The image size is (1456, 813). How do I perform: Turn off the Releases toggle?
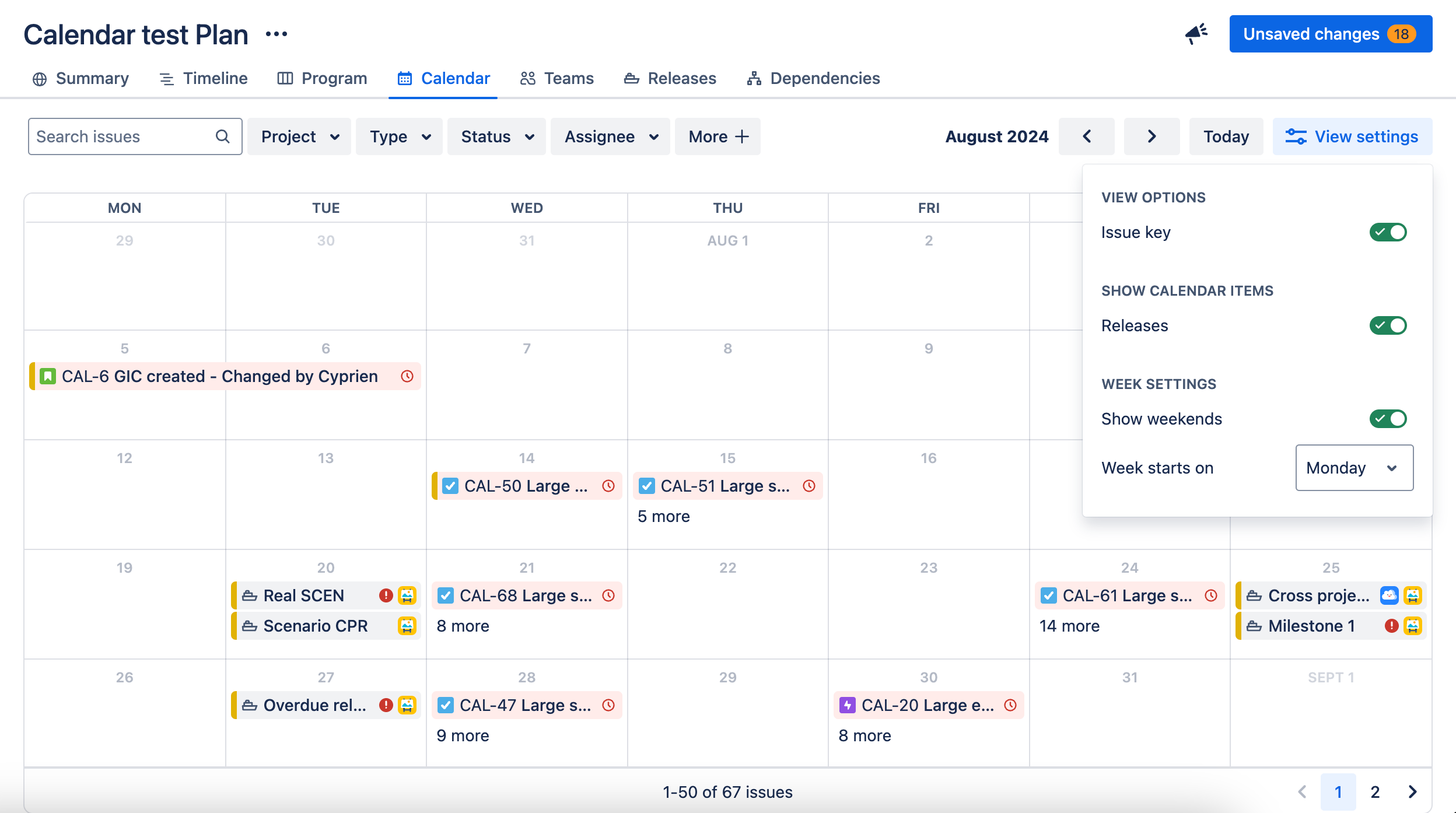[x=1388, y=325]
